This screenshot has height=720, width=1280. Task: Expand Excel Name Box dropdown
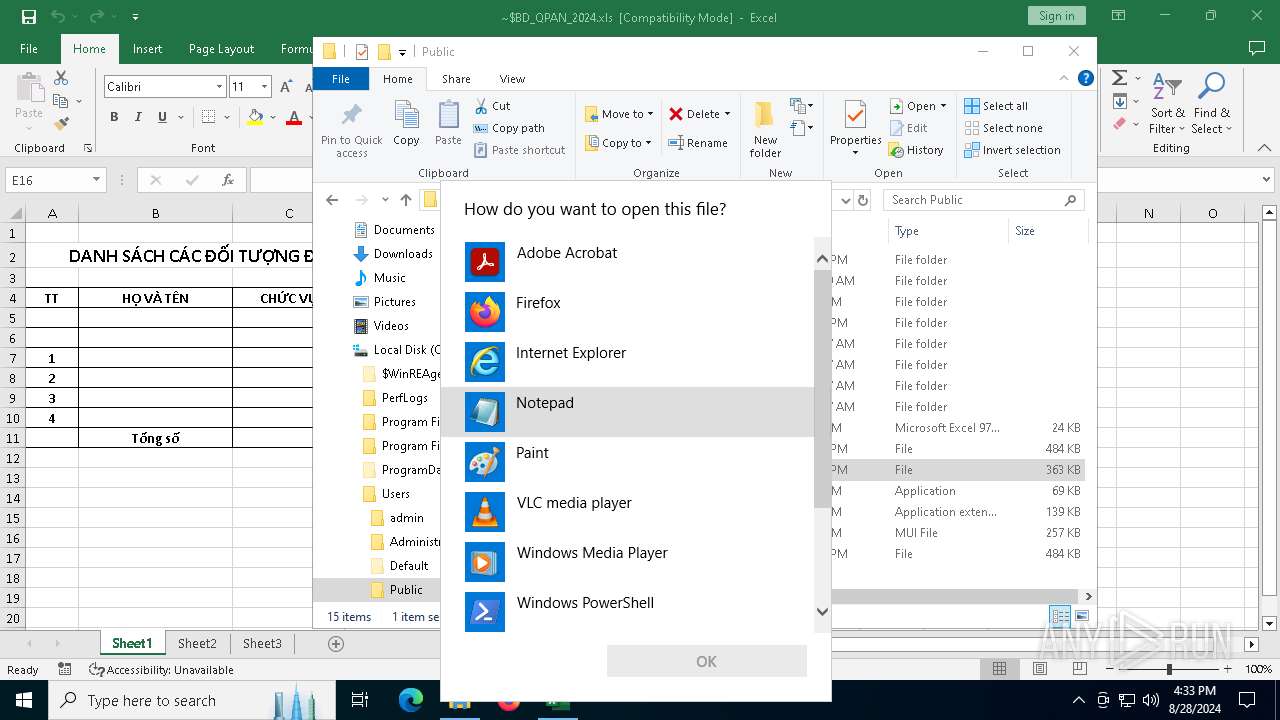pyautogui.click(x=97, y=180)
